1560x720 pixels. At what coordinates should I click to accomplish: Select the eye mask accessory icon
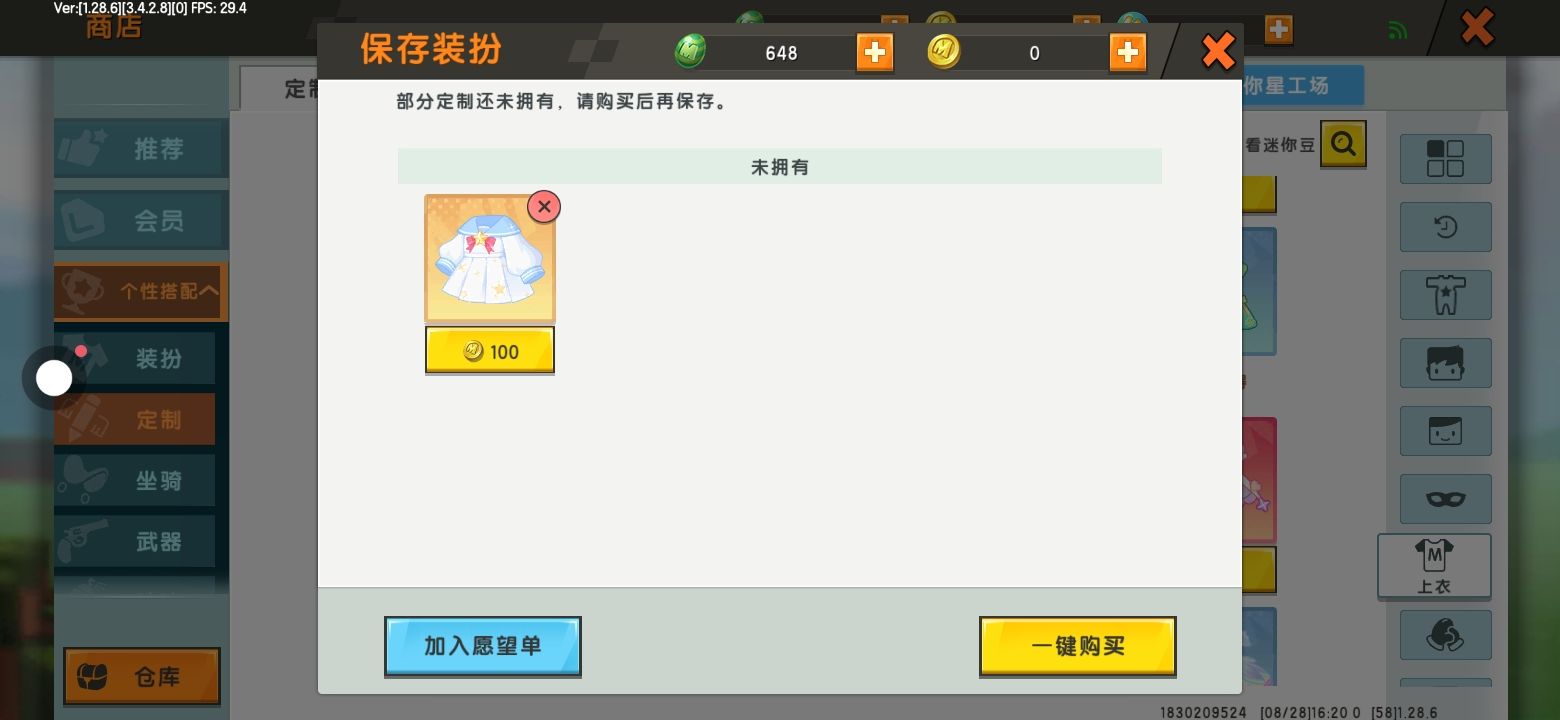(1445, 499)
